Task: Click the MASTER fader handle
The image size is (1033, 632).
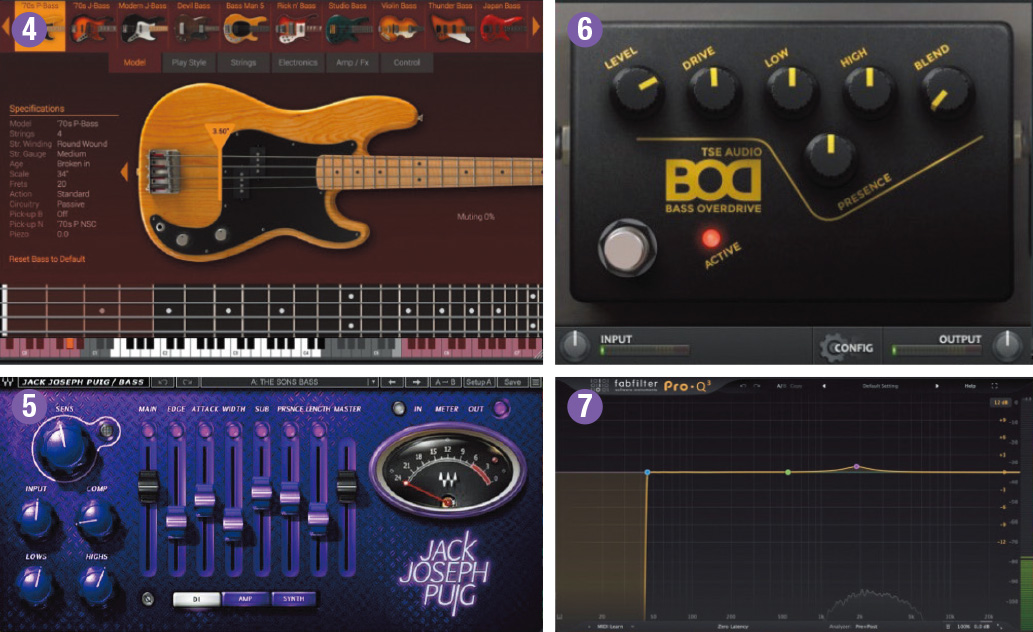Action: [347, 486]
